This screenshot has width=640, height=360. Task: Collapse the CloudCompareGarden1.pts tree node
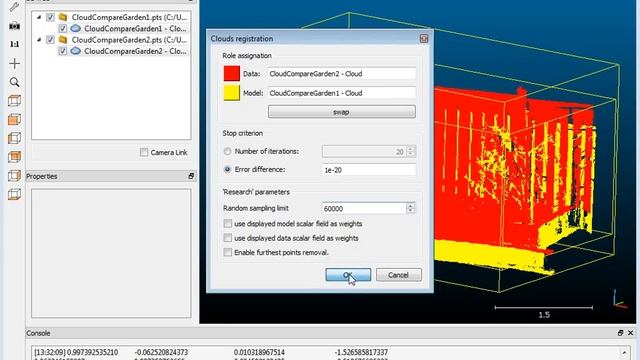[x=39, y=17]
